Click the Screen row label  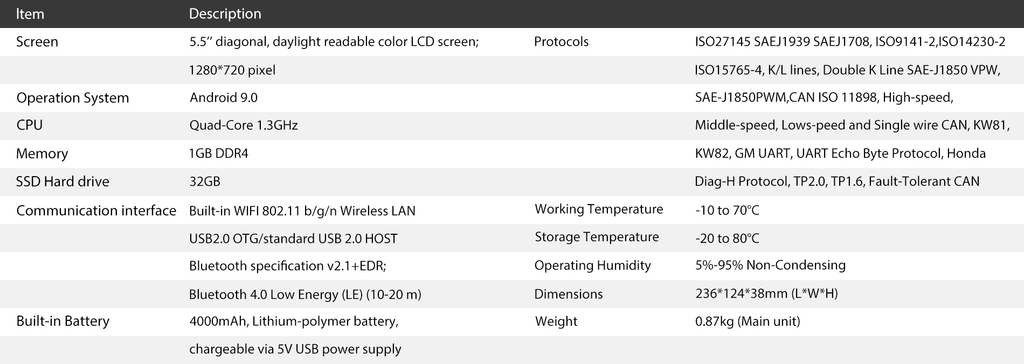pyautogui.click(x=37, y=42)
